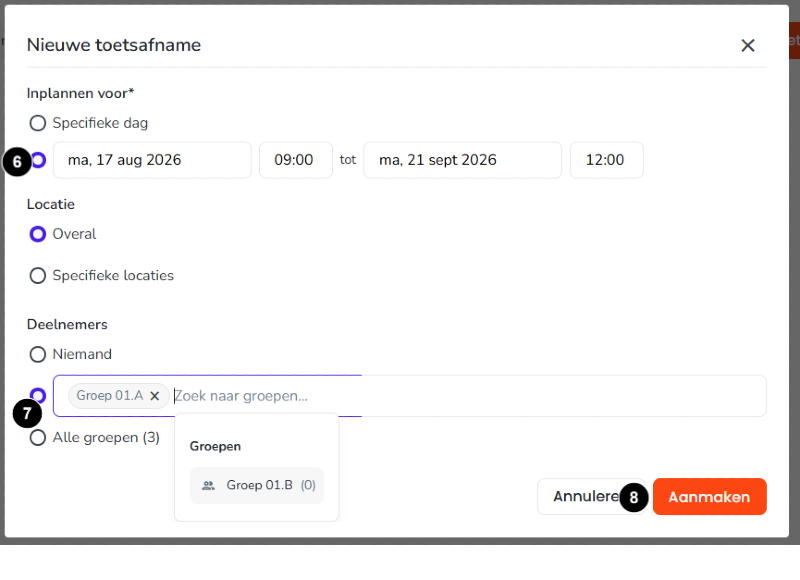This screenshot has height=580, width=800.
Task: Select Niemand as participants
Action: point(38,354)
